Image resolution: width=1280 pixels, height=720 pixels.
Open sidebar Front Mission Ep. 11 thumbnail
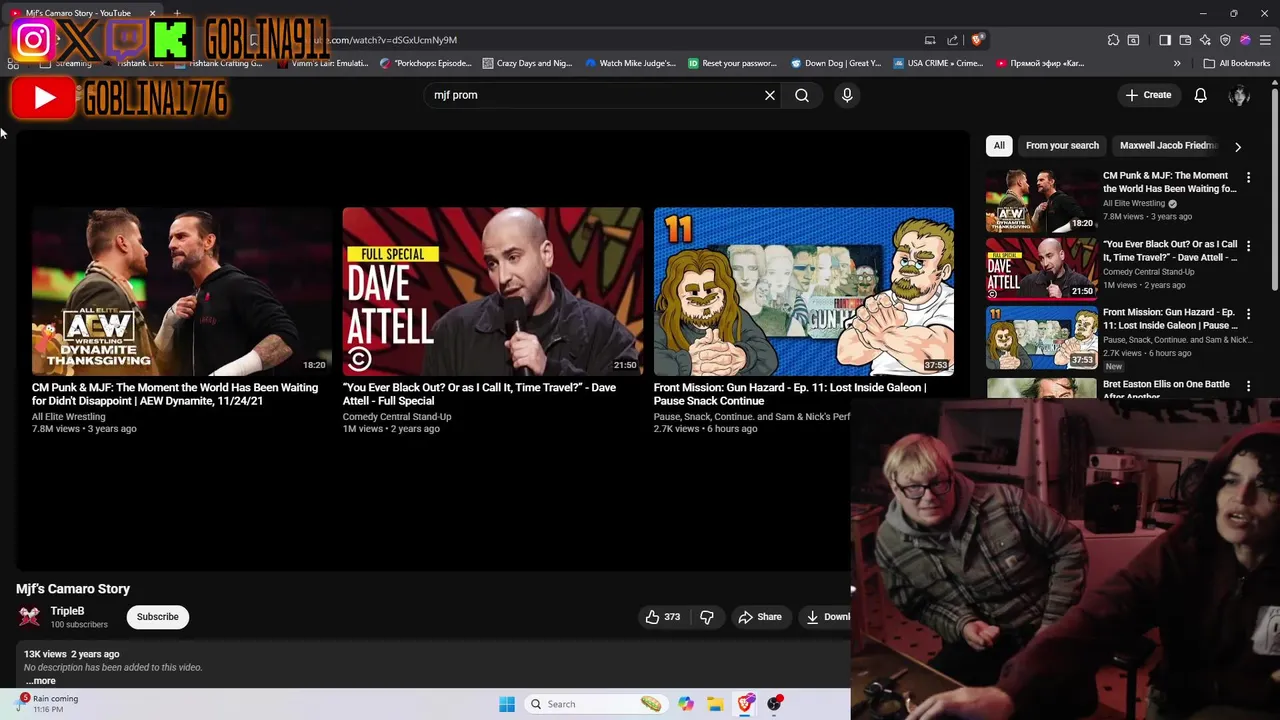[x=1041, y=336]
